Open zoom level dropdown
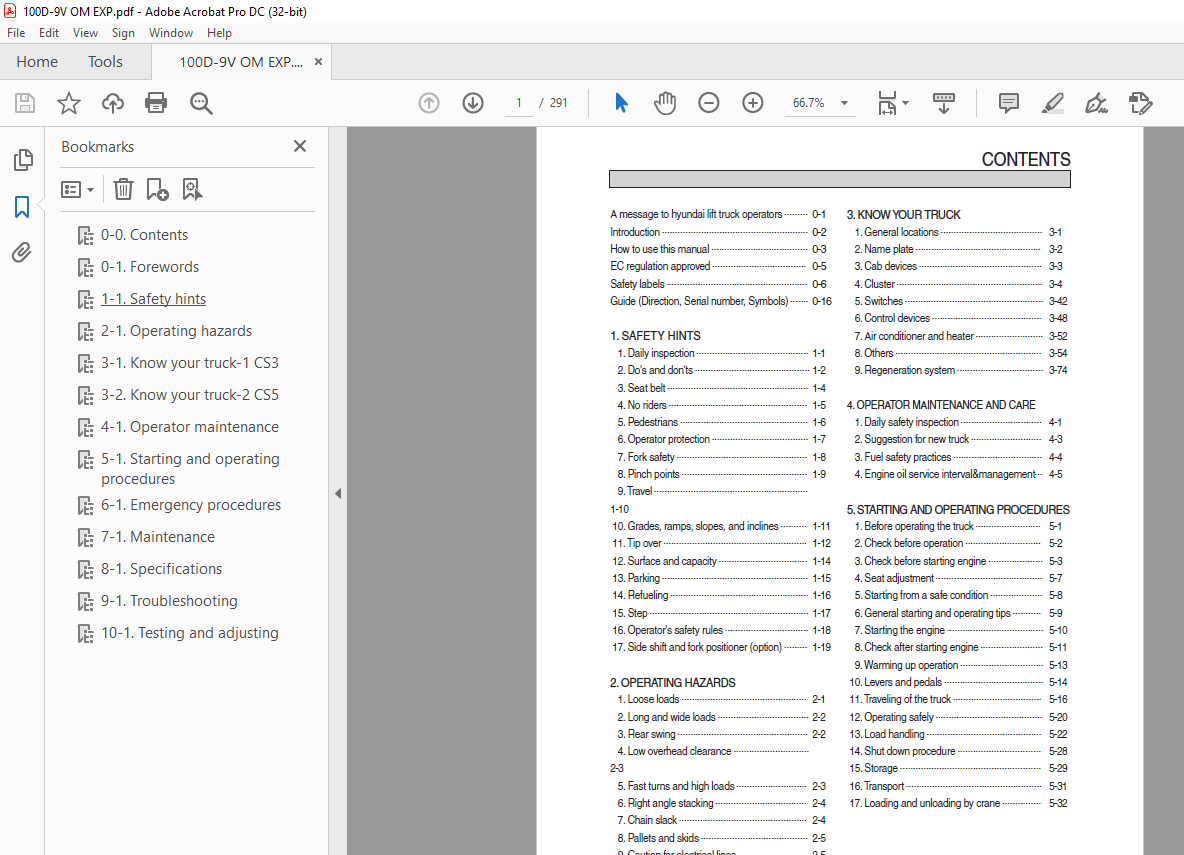1184x855 pixels. point(844,103)
